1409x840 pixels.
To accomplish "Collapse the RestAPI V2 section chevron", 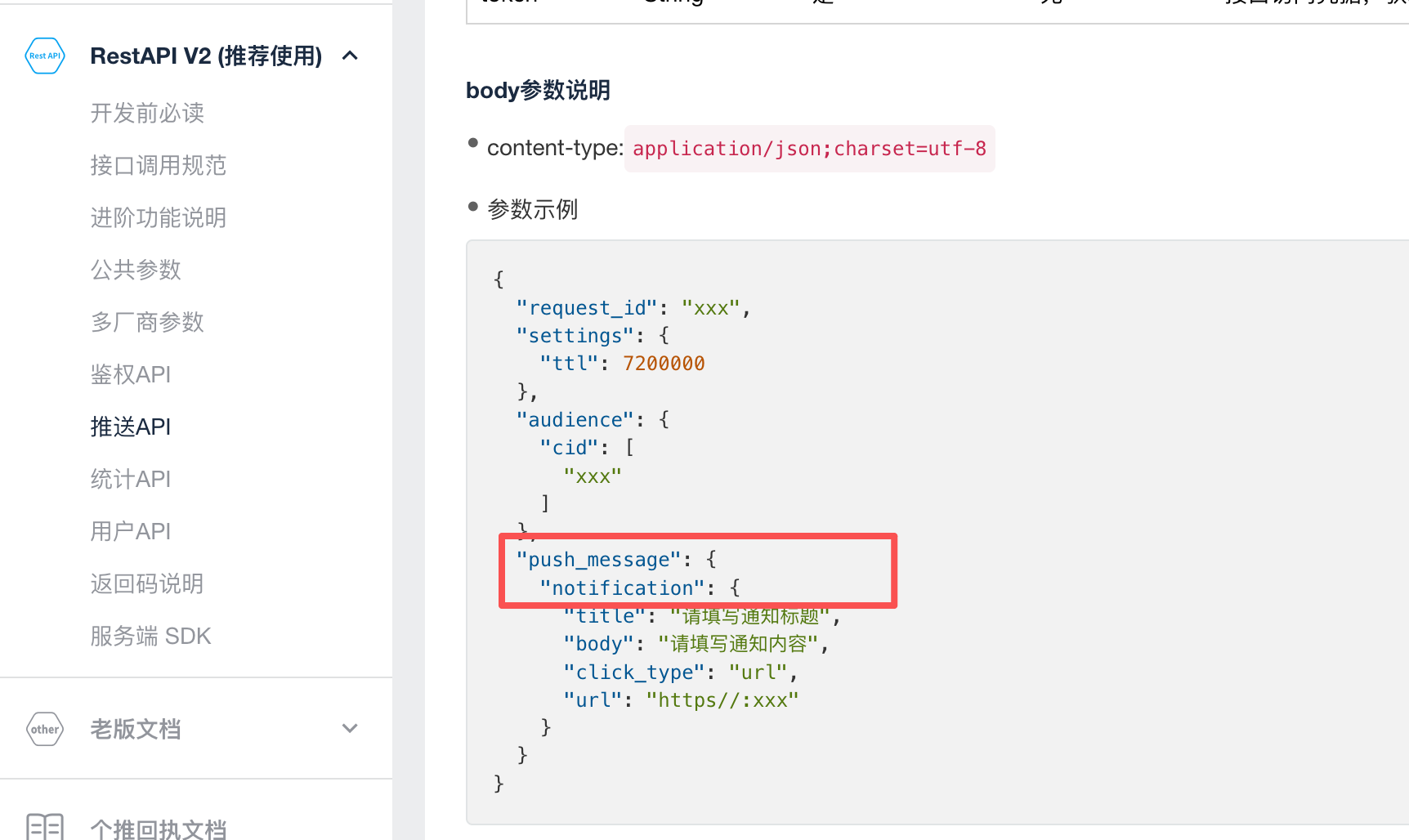I will (350, 56).
